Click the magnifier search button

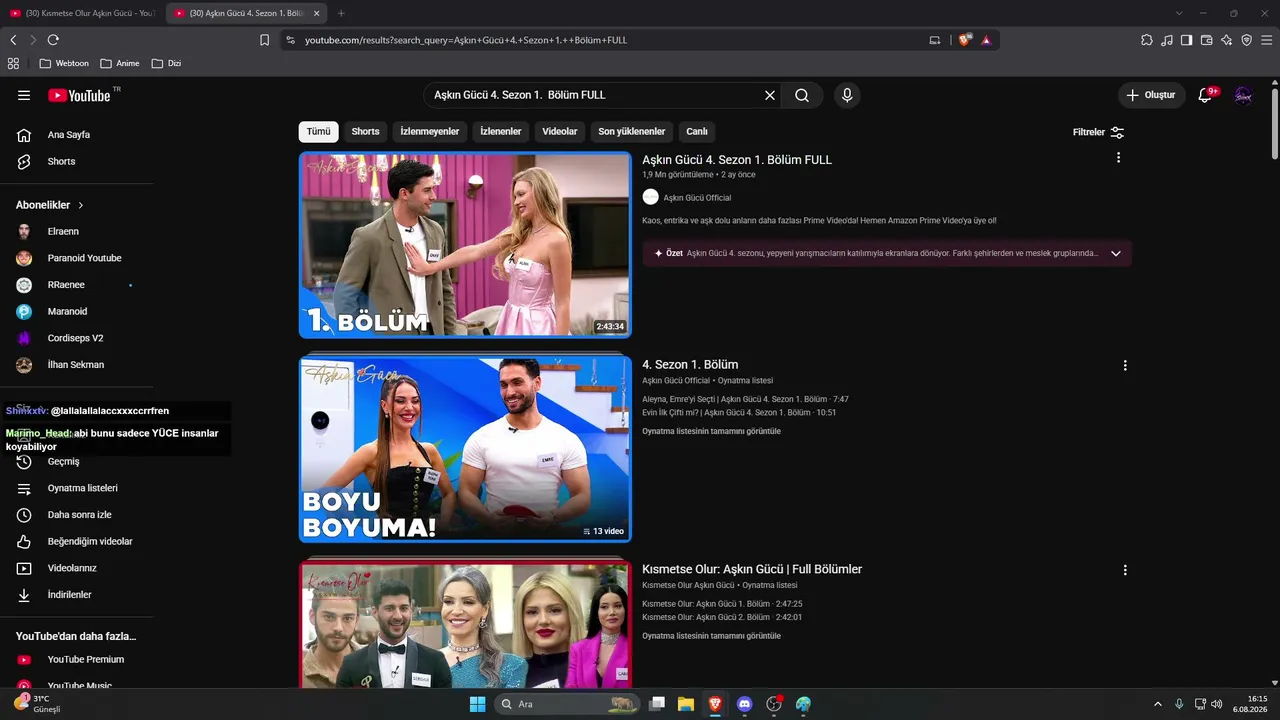802,95
